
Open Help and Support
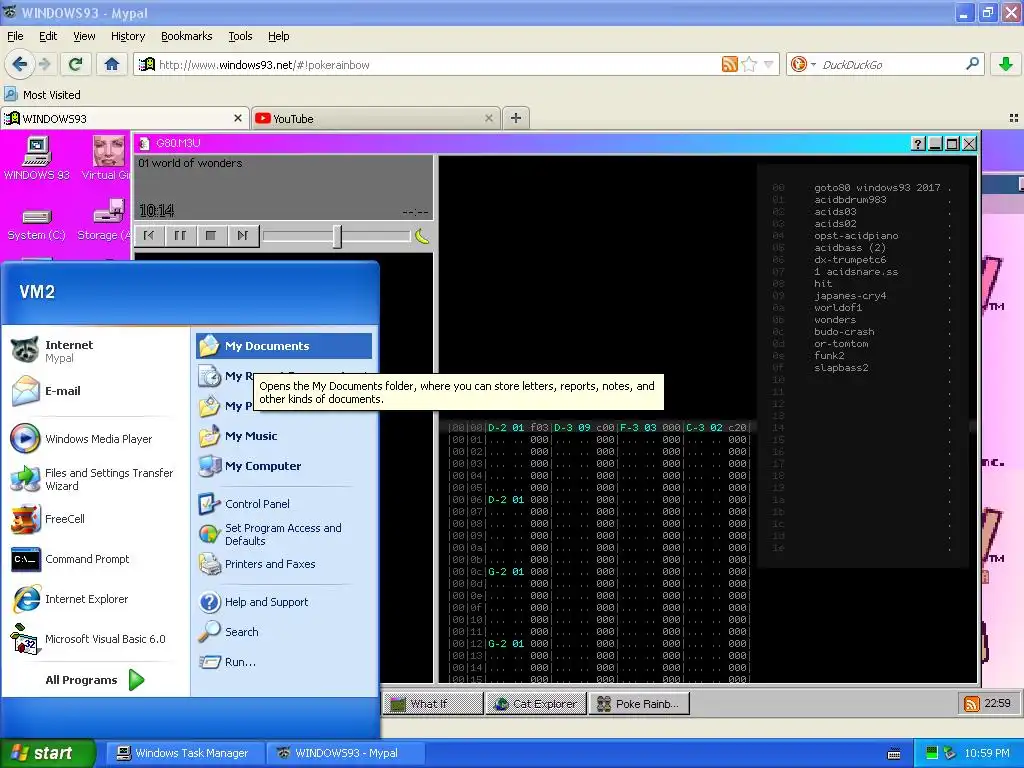[284, 601]
